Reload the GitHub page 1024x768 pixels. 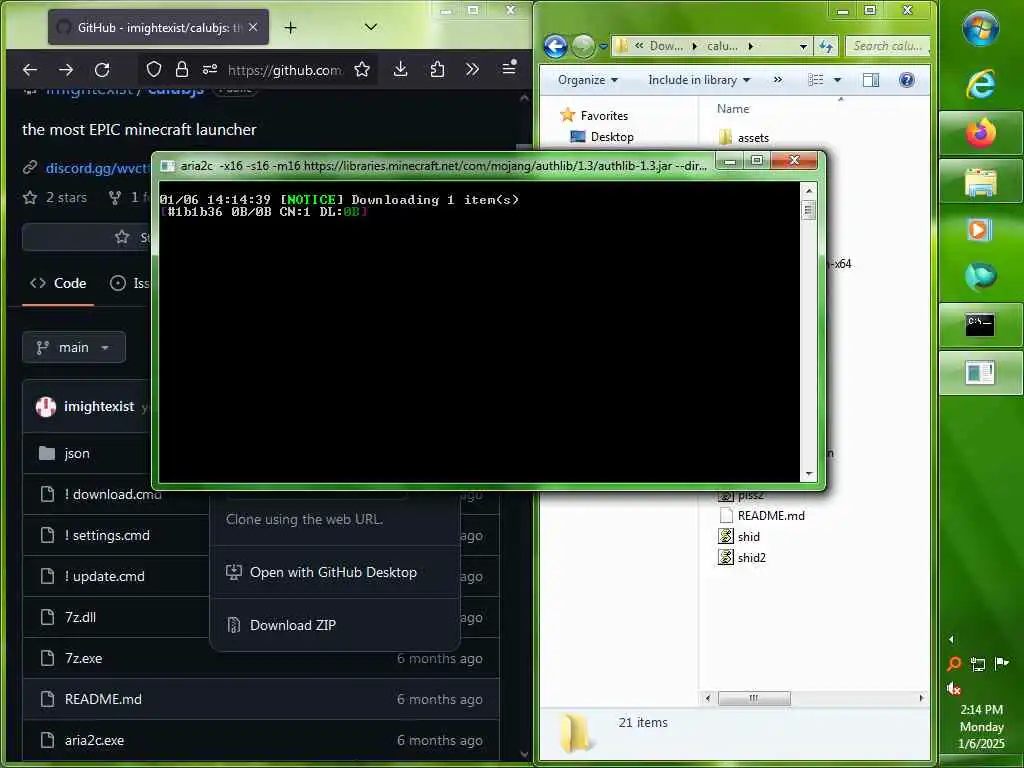point(102,69)
